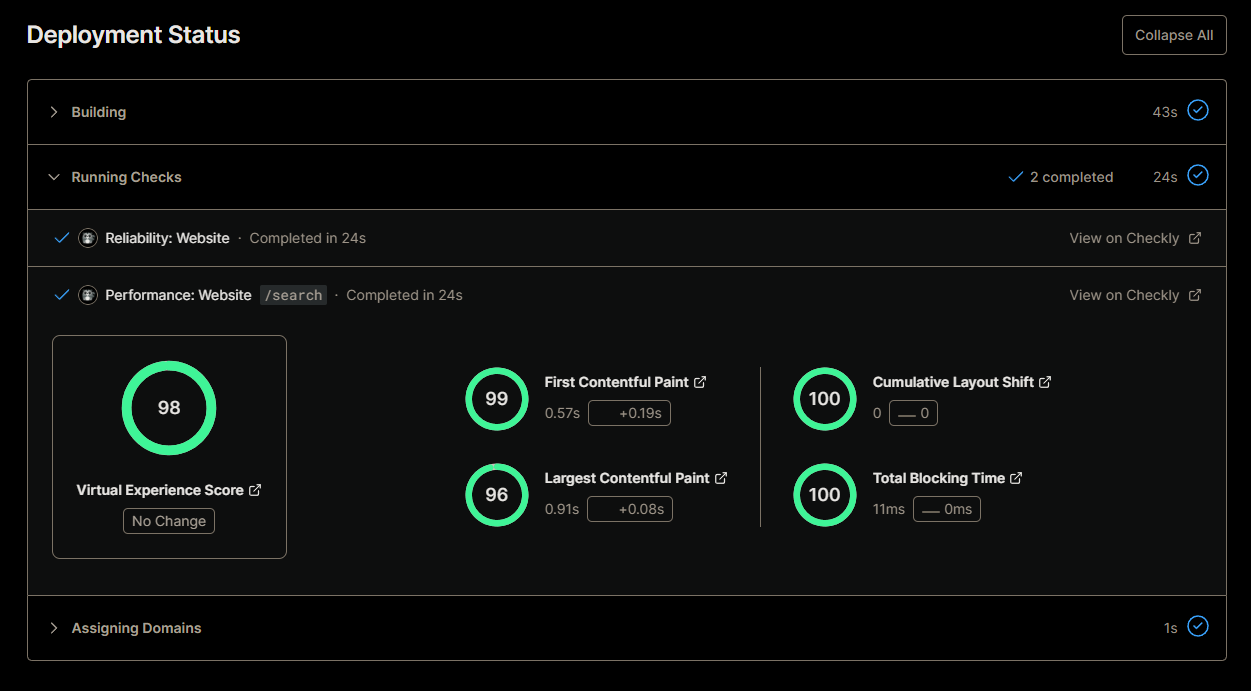Expand the Building section chevron
This screenshot has height=691, width=1251.
coord(54,112)
